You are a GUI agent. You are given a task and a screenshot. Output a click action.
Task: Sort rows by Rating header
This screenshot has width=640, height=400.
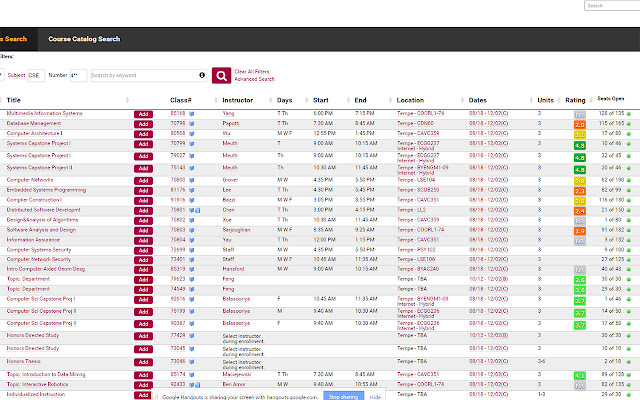coord(575,100)
